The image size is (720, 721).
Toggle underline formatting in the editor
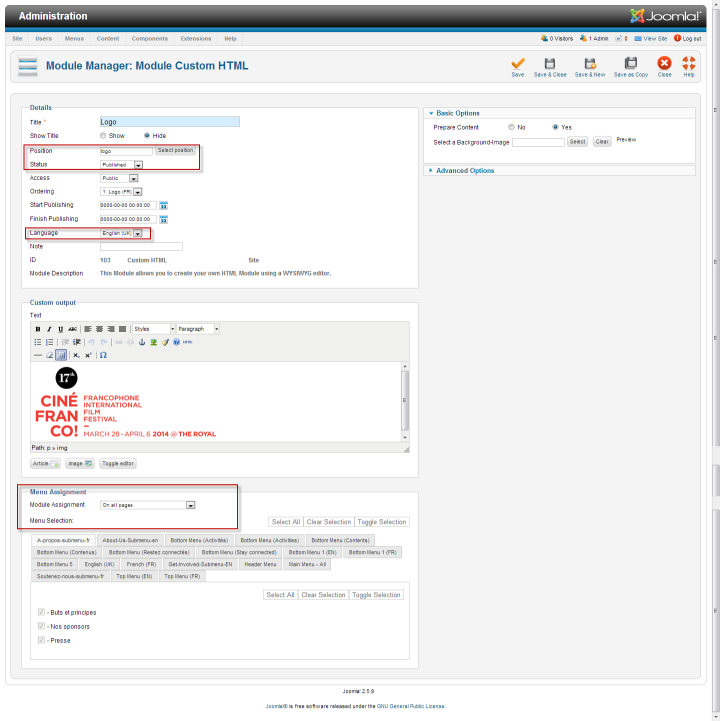(60, 329)
